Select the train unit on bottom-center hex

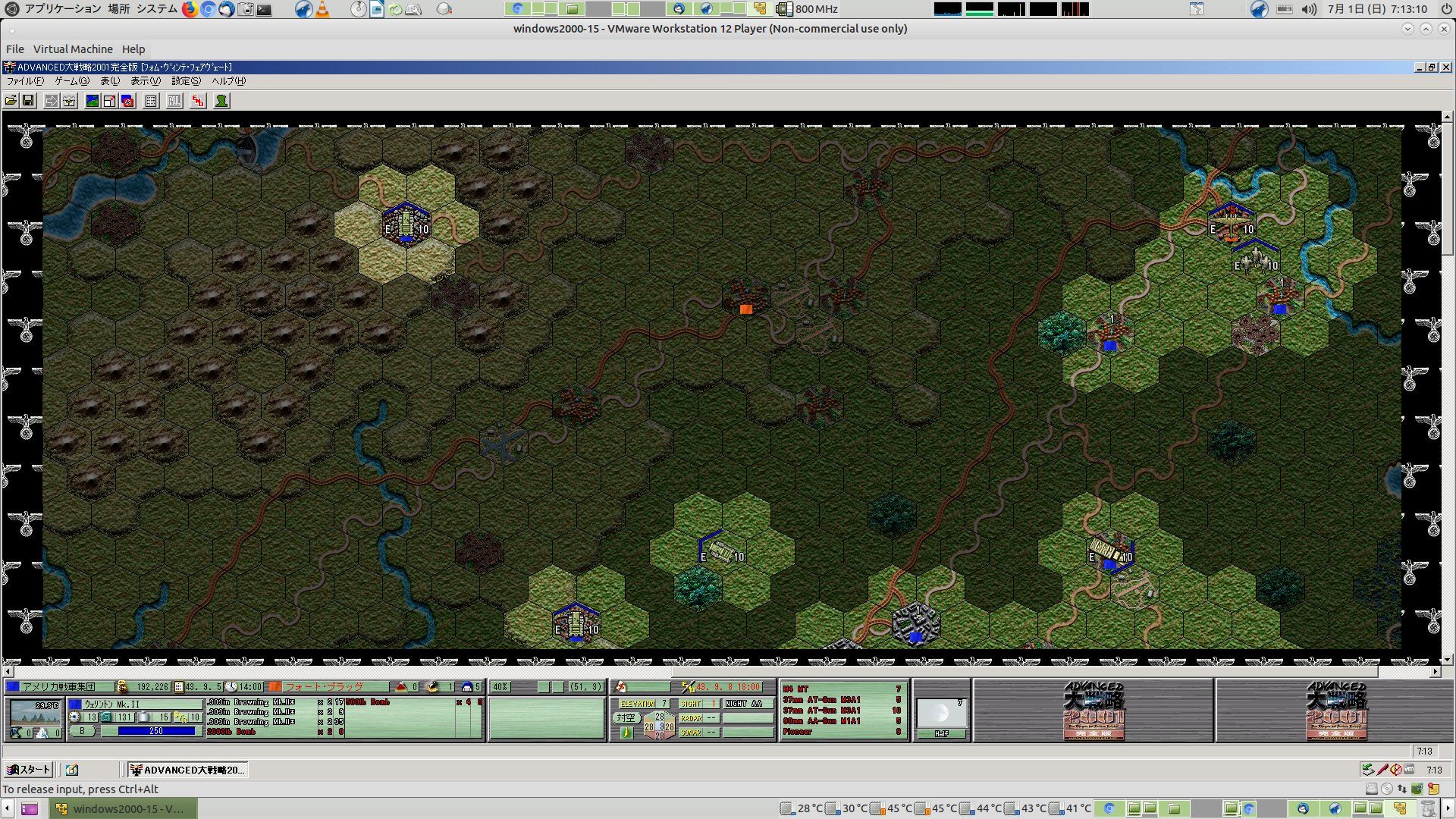(x=720, y=553)
